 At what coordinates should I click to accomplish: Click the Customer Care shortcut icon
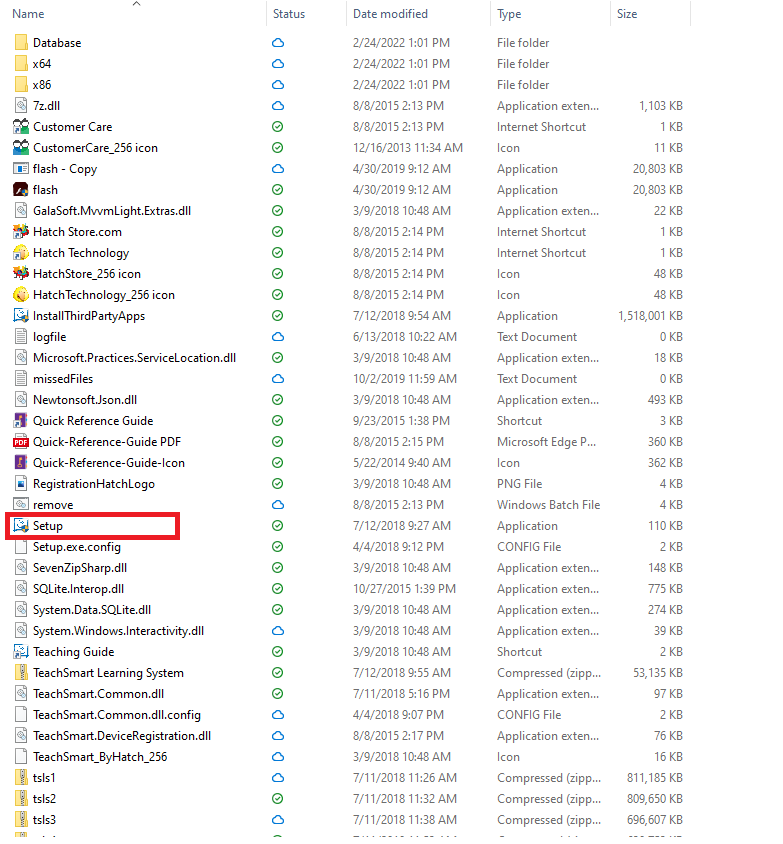click(x=21, y=127)
